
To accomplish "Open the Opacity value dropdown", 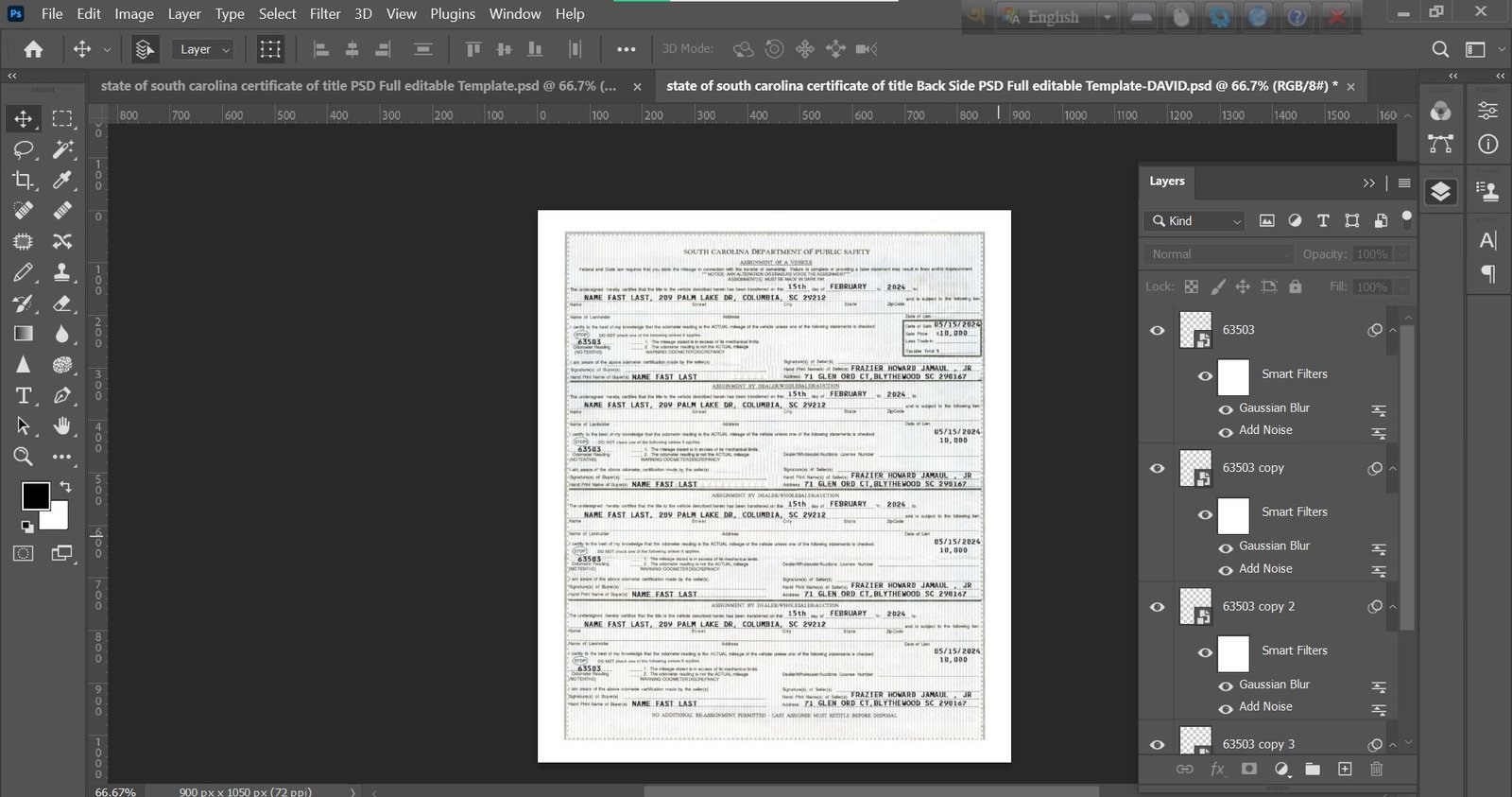I will (x=1402, y=254).
